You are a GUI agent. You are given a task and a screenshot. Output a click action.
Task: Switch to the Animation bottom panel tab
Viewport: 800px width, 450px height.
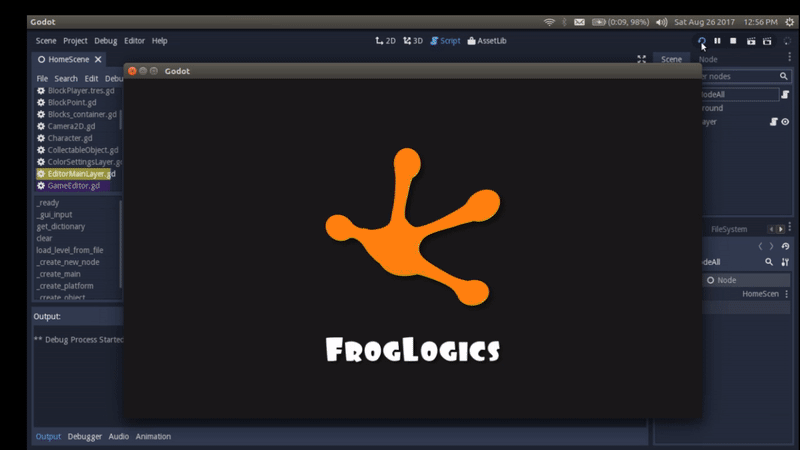click(x=153, y=437)
